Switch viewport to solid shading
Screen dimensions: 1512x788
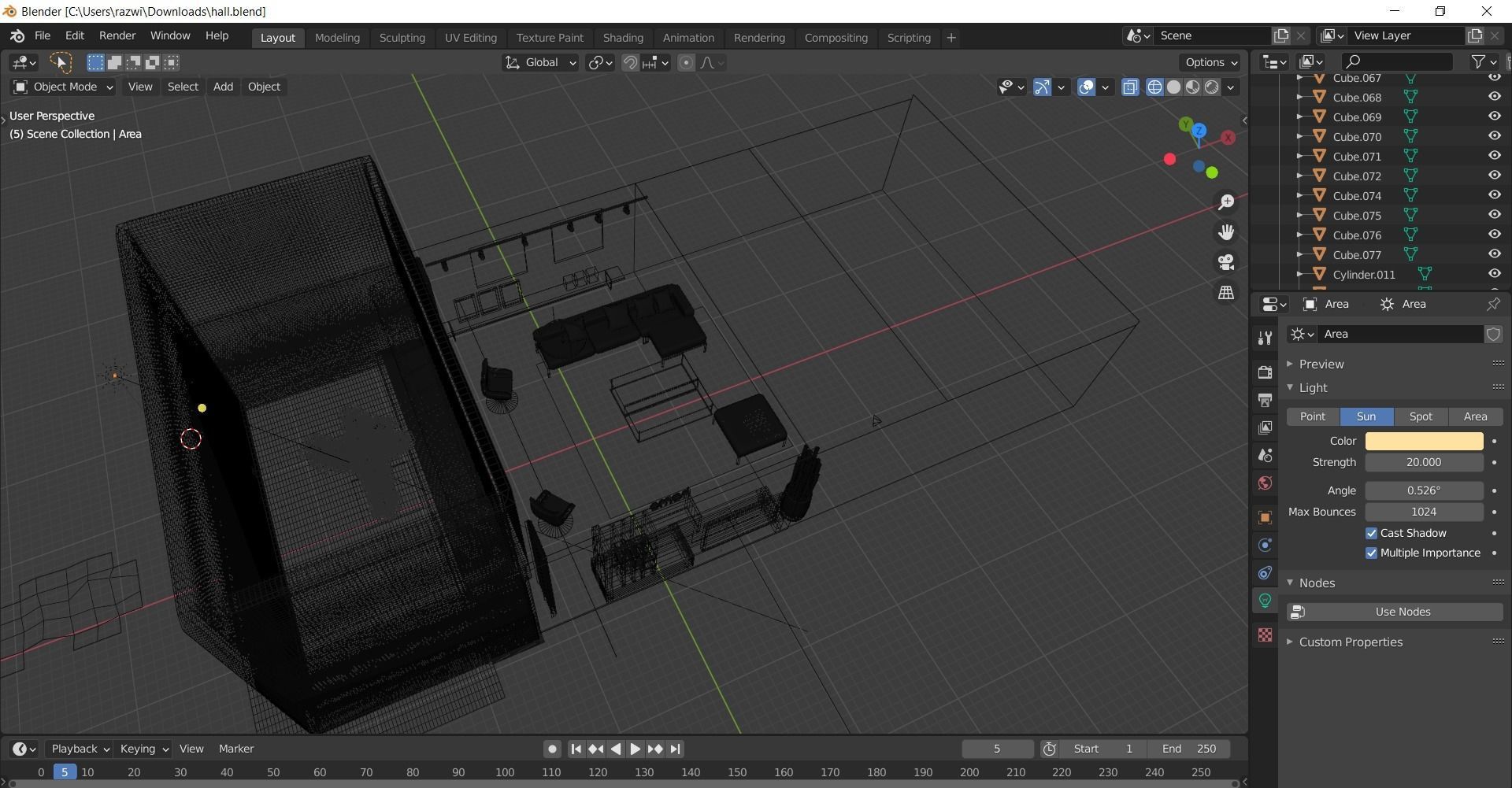pyautogui.click(x=1174, y=87)
